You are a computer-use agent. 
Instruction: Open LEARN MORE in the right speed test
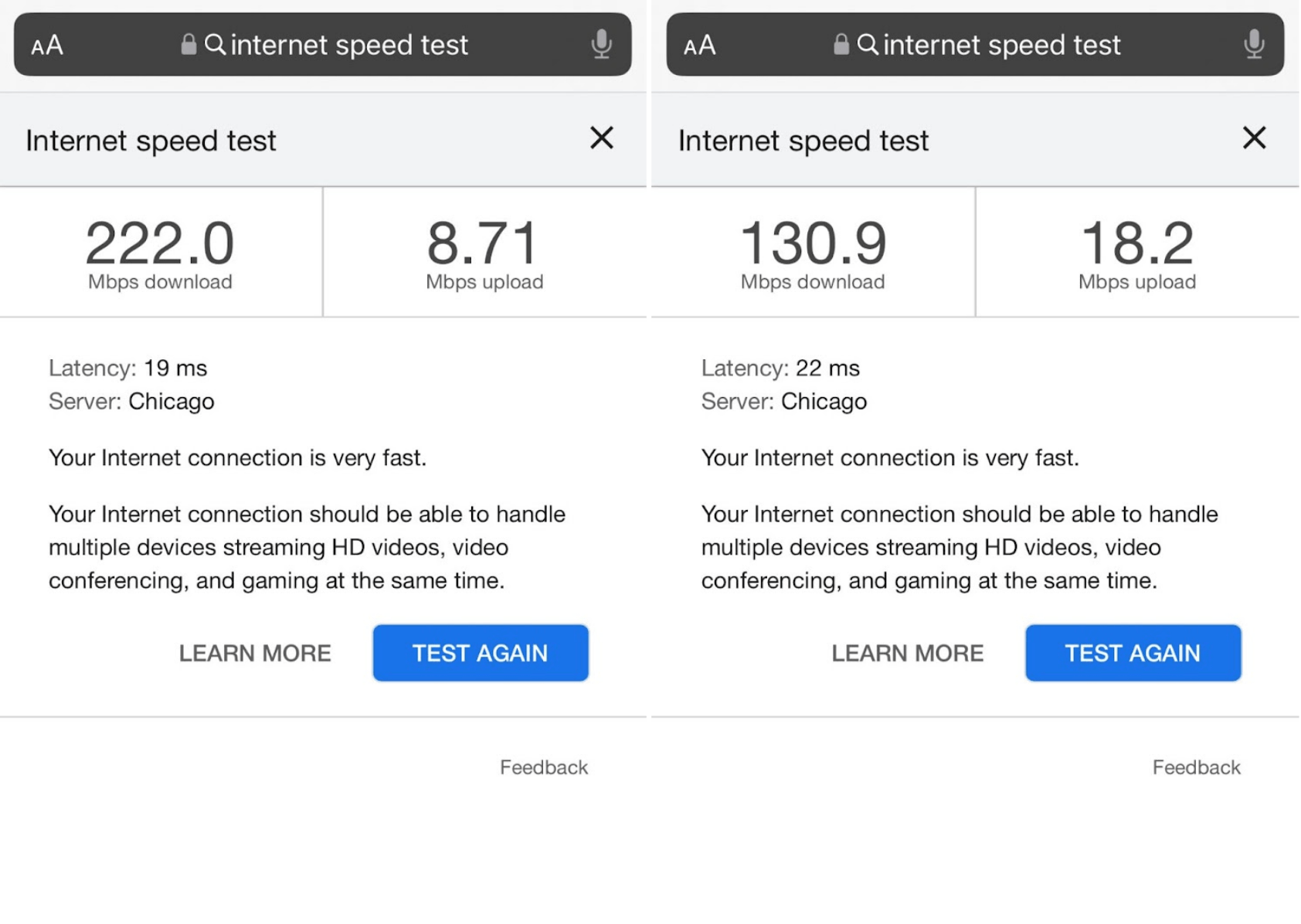(908, 654)
